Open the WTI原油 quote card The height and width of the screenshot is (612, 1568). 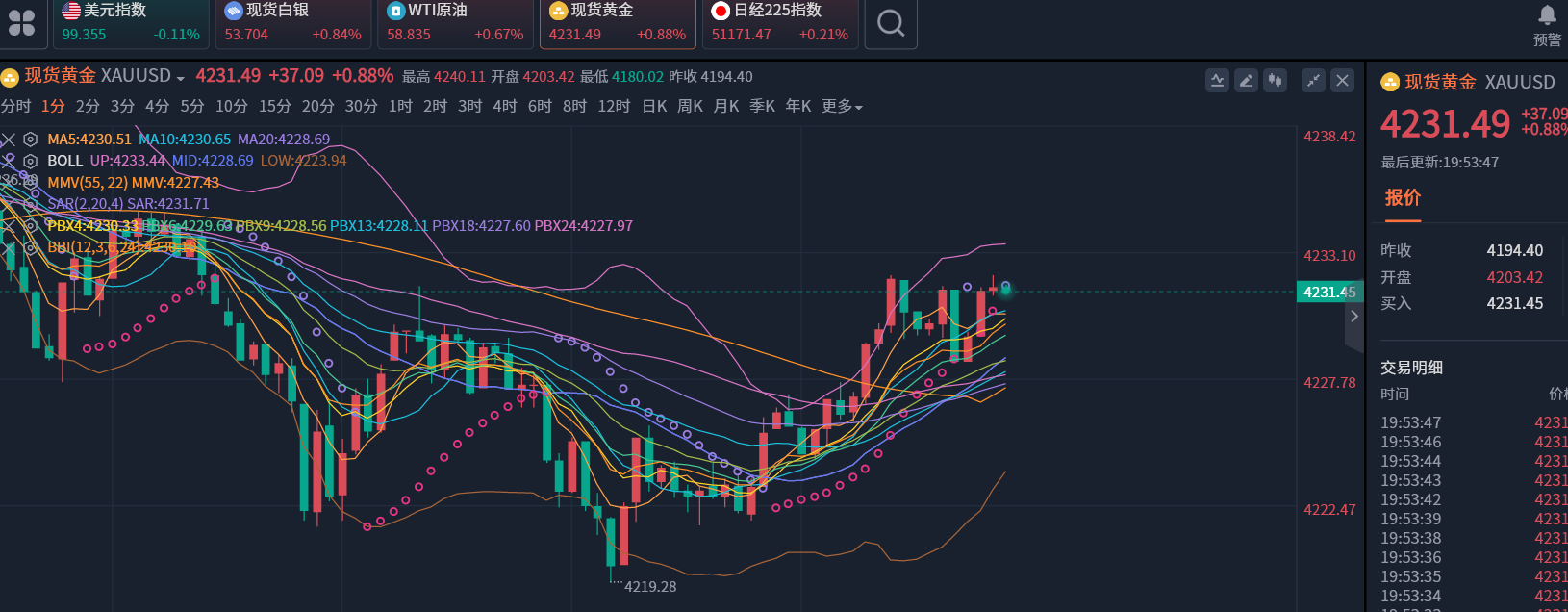point(454,22)
